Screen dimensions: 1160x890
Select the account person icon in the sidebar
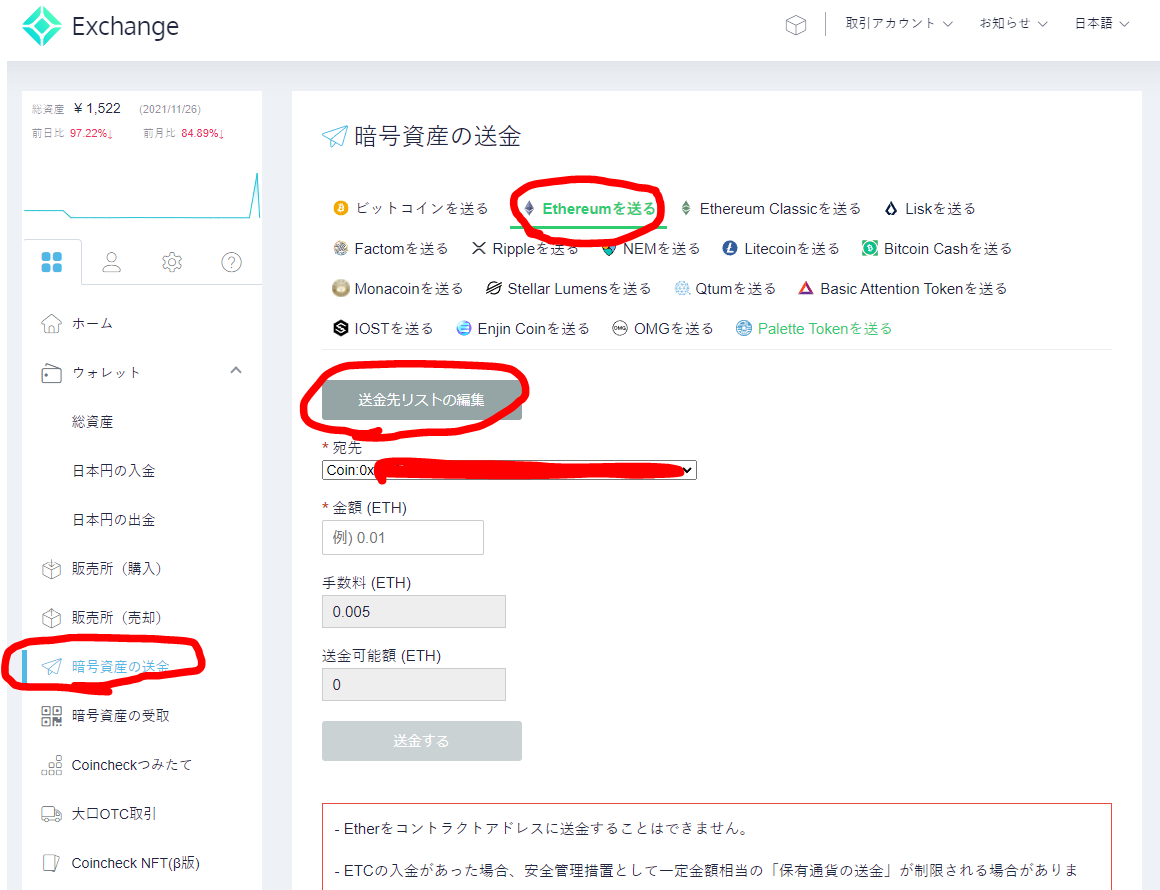tap(111, 262)
